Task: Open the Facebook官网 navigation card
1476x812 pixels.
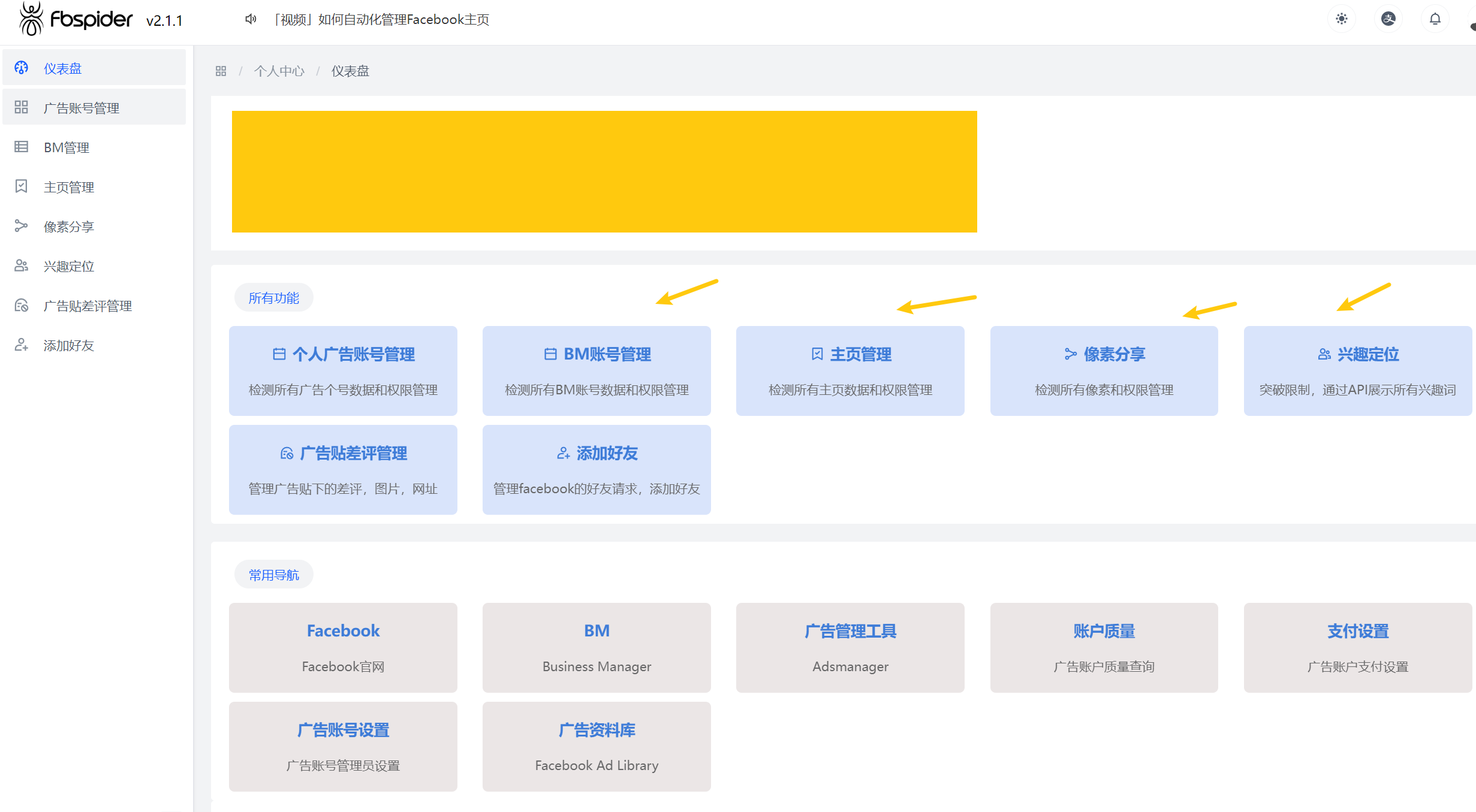Action: tap(343, 647)
